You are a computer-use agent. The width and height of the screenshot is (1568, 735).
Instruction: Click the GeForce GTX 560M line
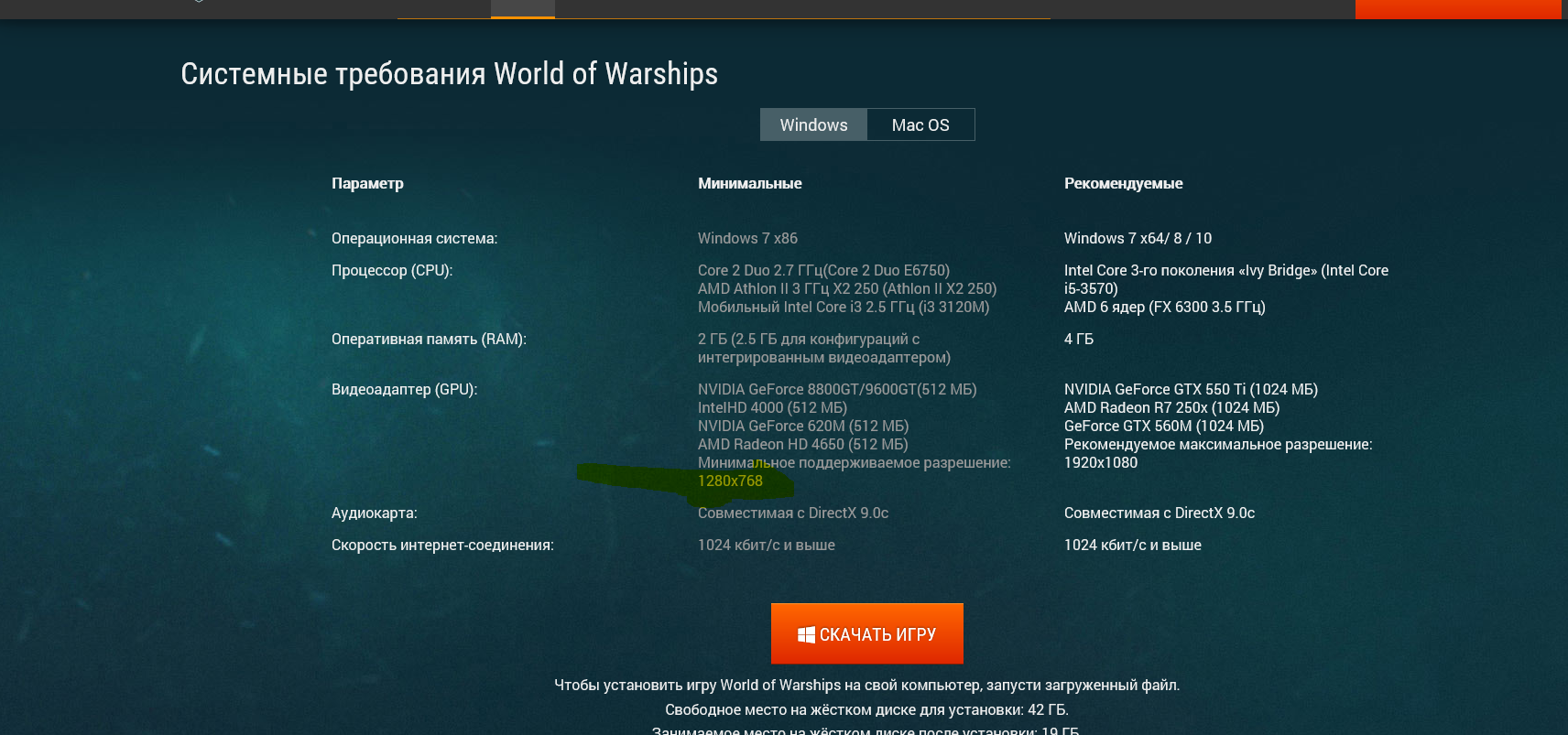tap(1163, 426)
